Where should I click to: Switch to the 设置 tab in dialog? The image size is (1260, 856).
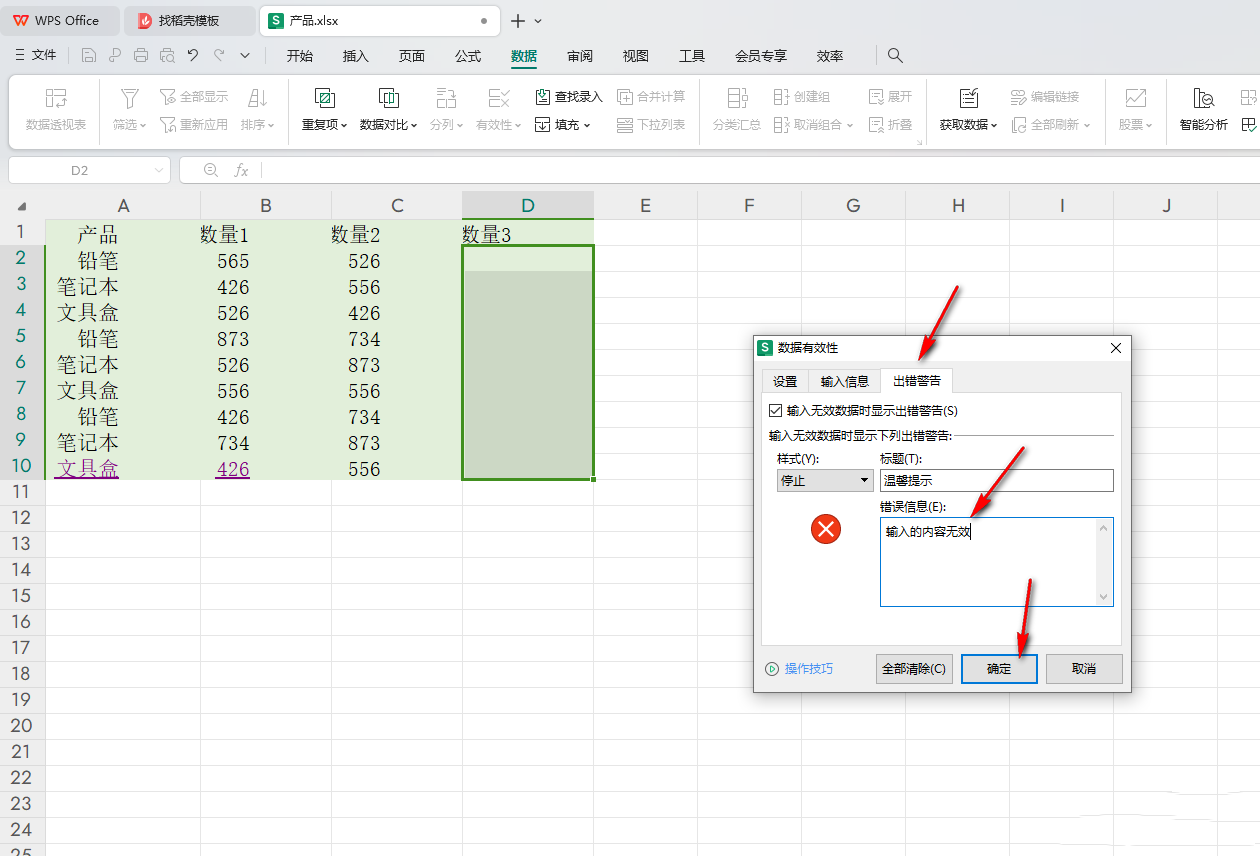tap(785, 381)
